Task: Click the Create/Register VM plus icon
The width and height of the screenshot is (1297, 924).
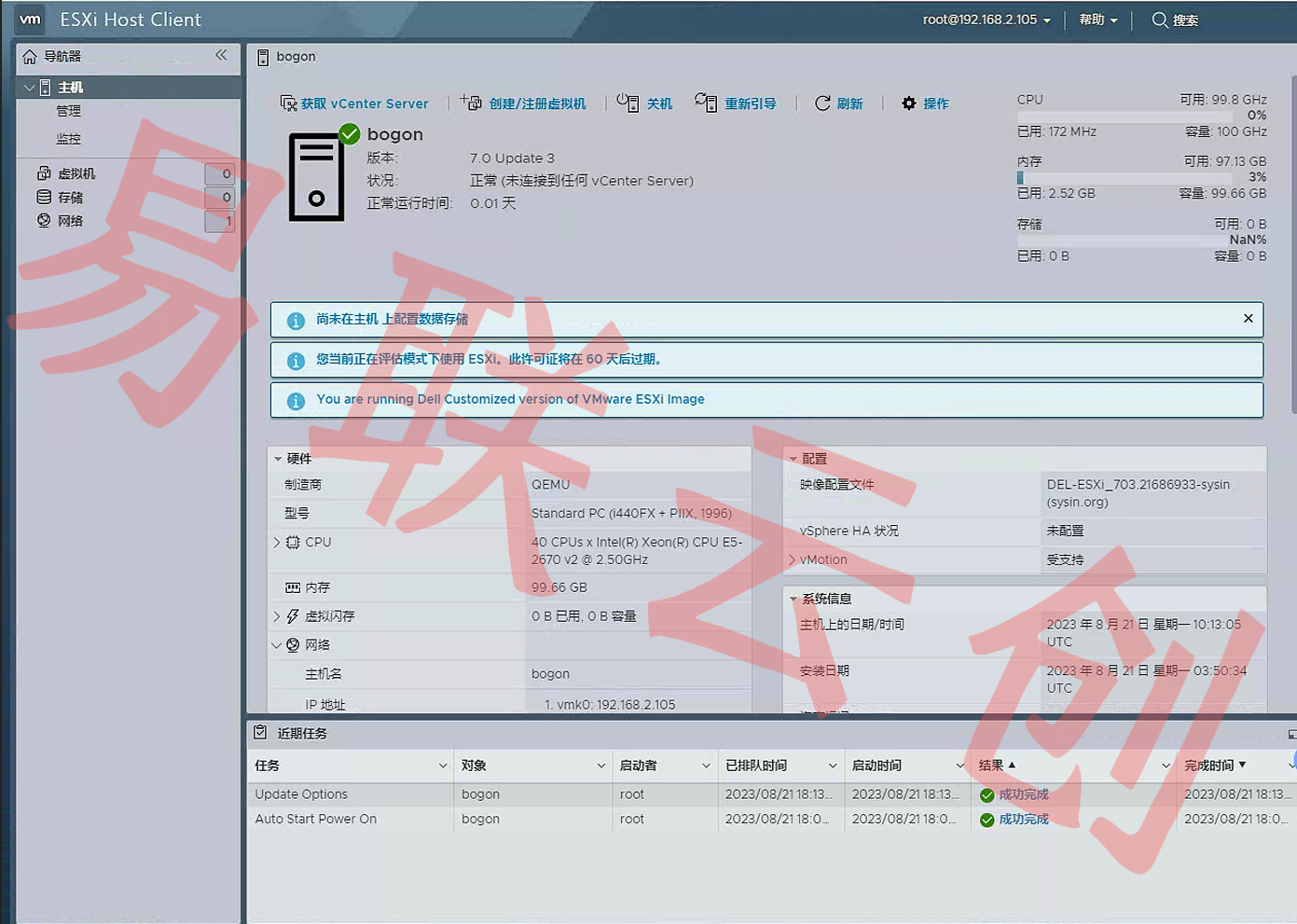Action: coord(471,102)
